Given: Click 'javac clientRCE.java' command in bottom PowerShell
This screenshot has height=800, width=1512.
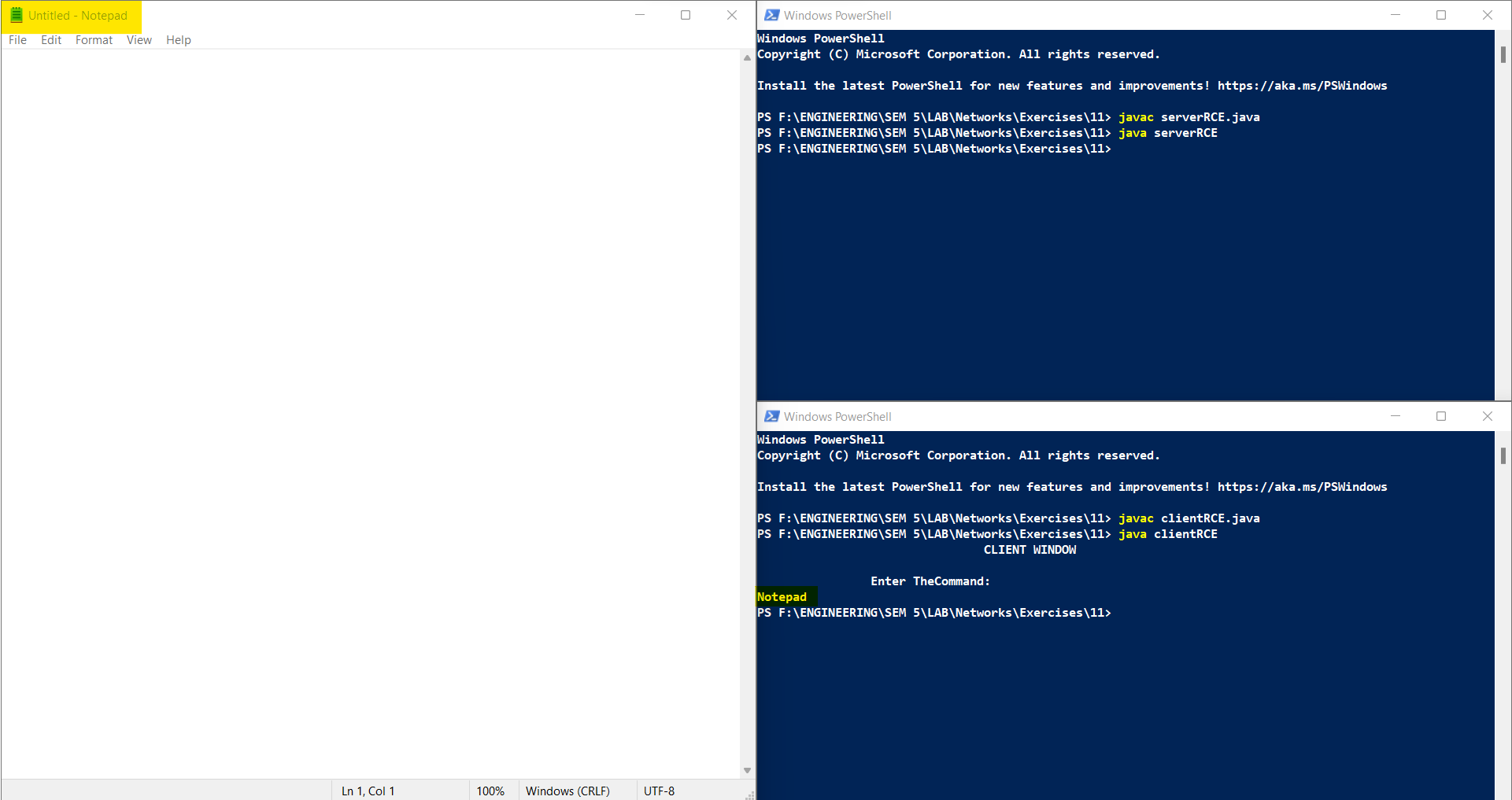Looking at the screenshot, I should coord(1189,518).
